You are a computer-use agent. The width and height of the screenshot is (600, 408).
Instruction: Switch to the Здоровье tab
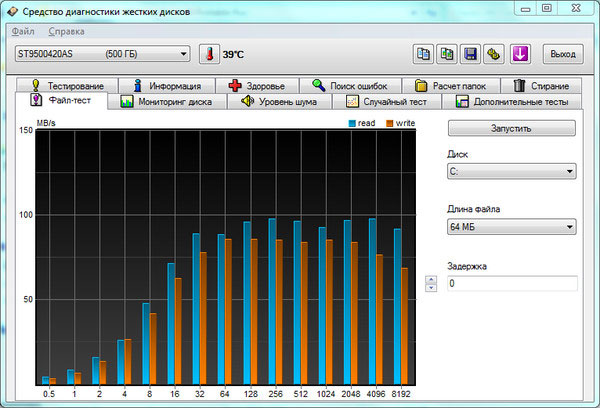coord(257,86)
